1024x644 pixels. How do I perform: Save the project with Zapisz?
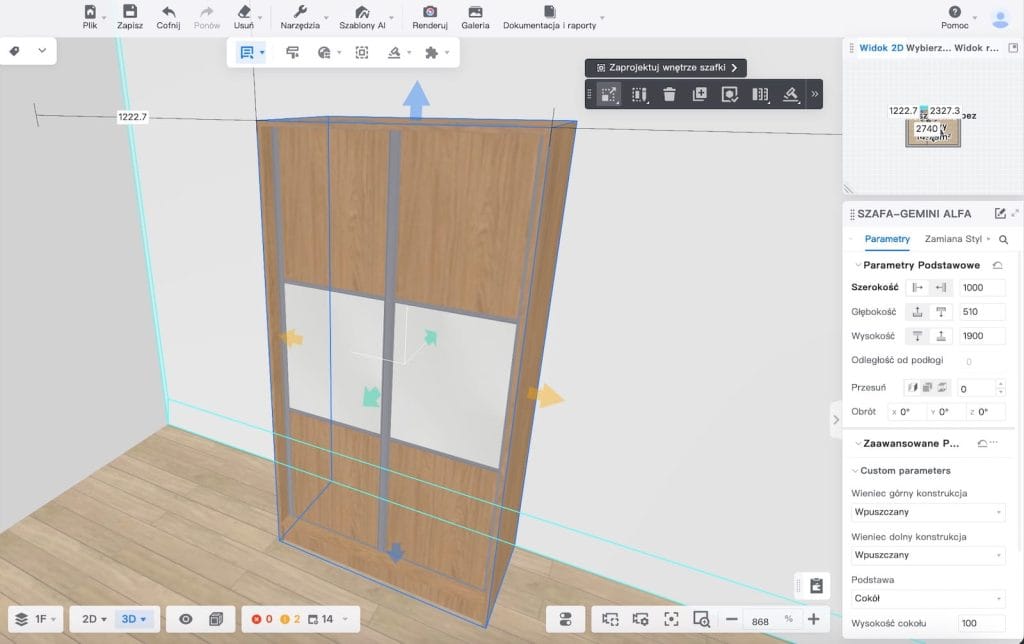tap(130, 17)
